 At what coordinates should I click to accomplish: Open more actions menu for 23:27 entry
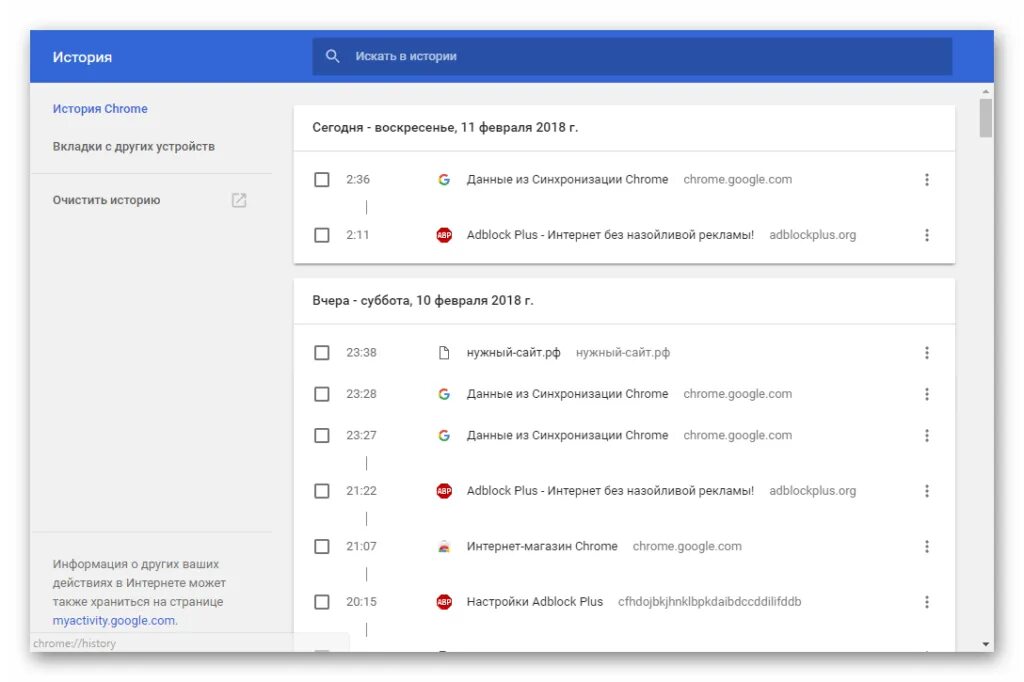click(927, 436)
